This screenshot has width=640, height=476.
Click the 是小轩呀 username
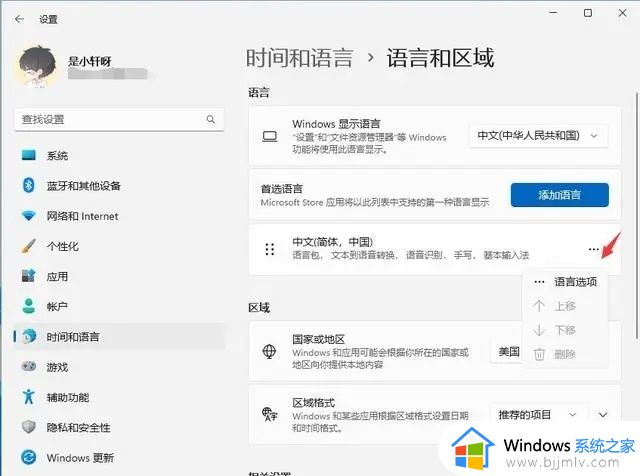click(x=89, y=61)
